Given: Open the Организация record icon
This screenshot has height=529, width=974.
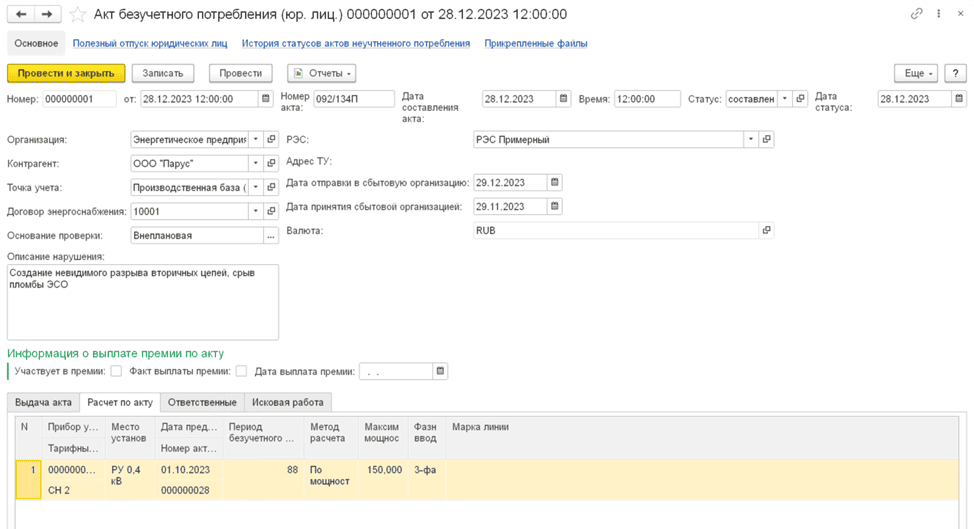Looking at the screenshot, I should [x=271, y=140].
